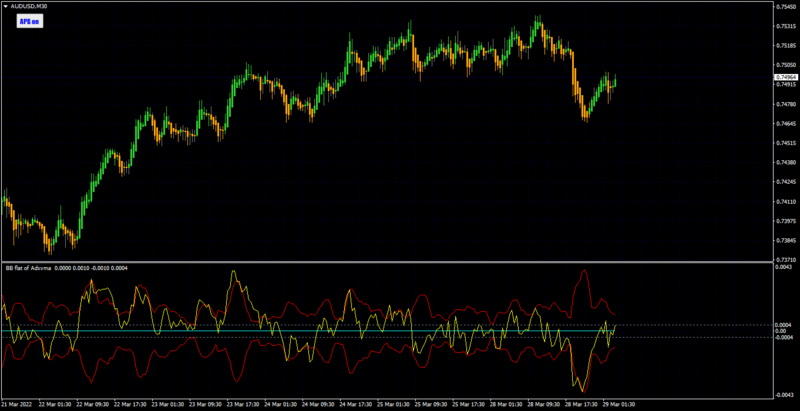Image resolution: width=800 pixels, height=411 pixels.
Task: Click the 0.73710 price scale label
Action: 786,260
